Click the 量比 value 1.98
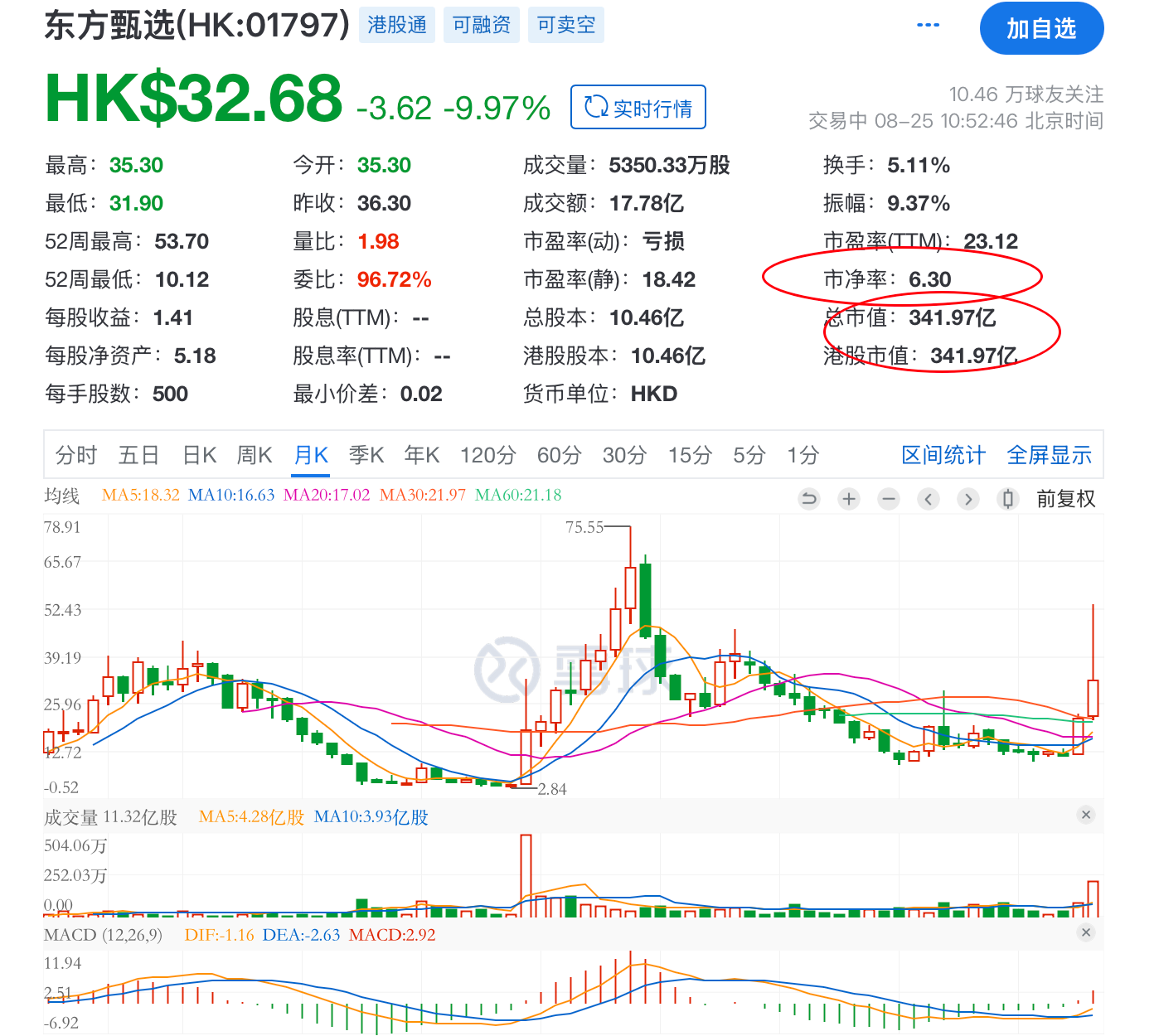 coord(378,241)
